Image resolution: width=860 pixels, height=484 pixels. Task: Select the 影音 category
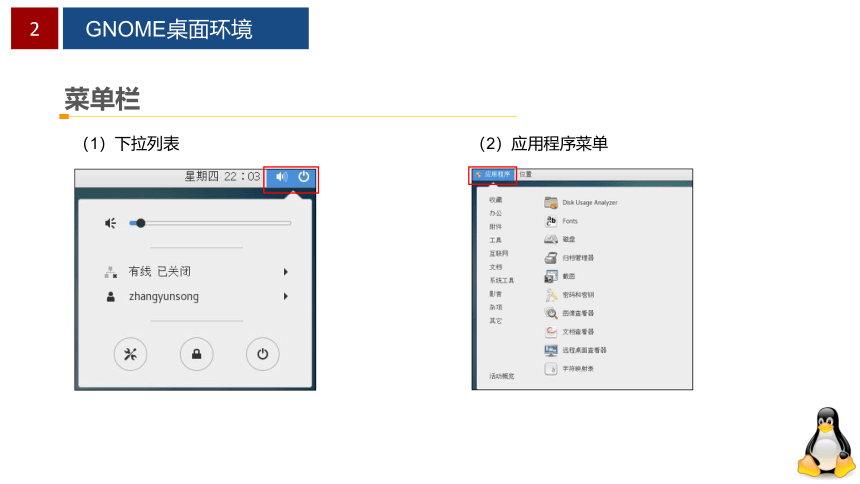495,294
